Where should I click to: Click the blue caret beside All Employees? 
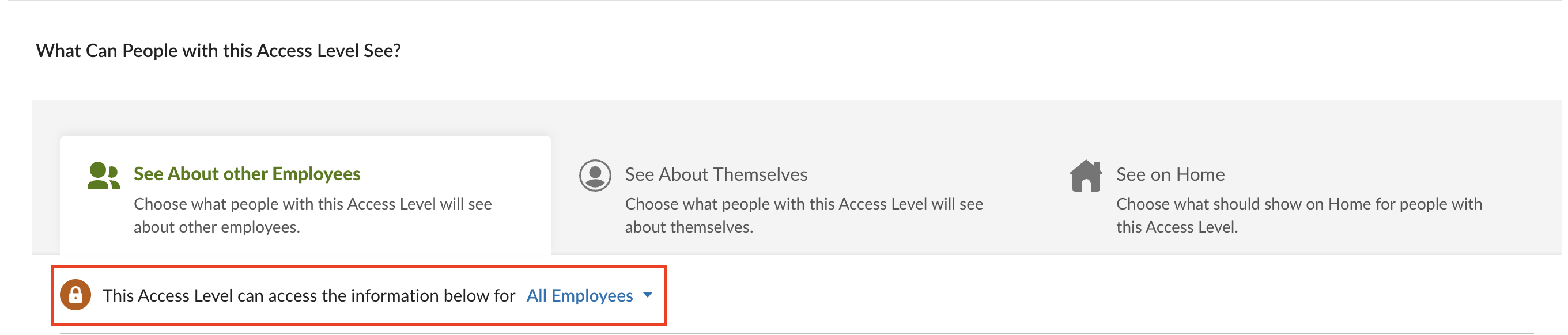pyautogui.click(x=648, y=295)
